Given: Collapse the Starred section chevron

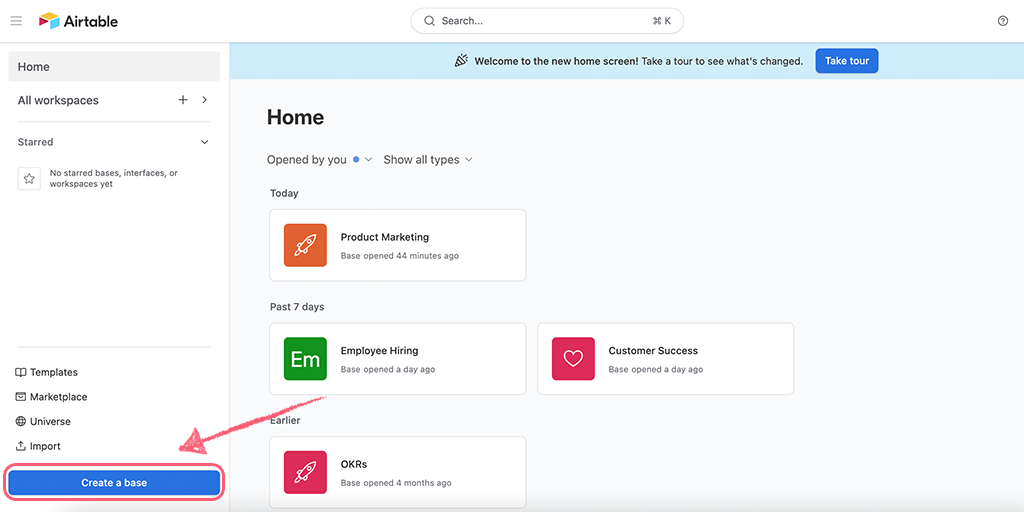Looking at the screenshot, I should (204, 142).
